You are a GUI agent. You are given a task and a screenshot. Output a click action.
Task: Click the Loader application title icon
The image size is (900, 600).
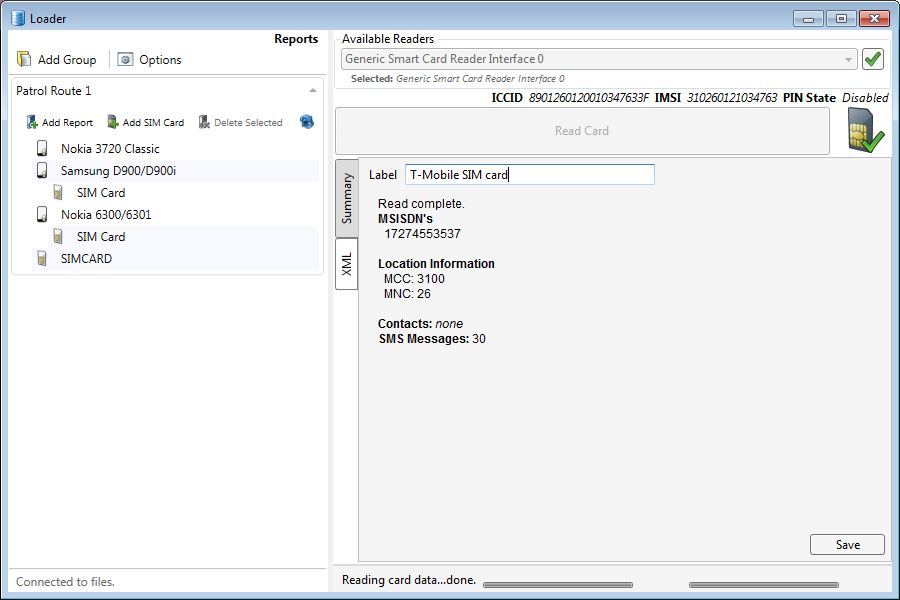(x=18, y=18)
